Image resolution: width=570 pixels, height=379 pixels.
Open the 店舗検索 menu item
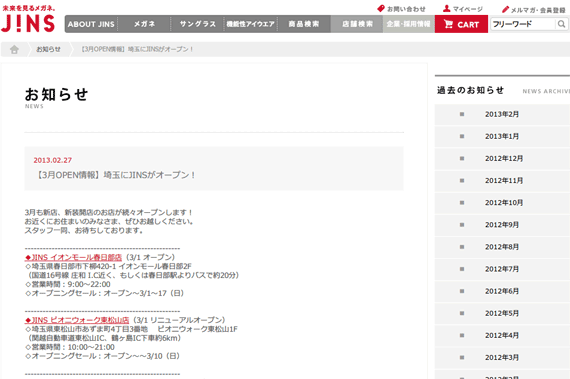click(x=357, y=24)
